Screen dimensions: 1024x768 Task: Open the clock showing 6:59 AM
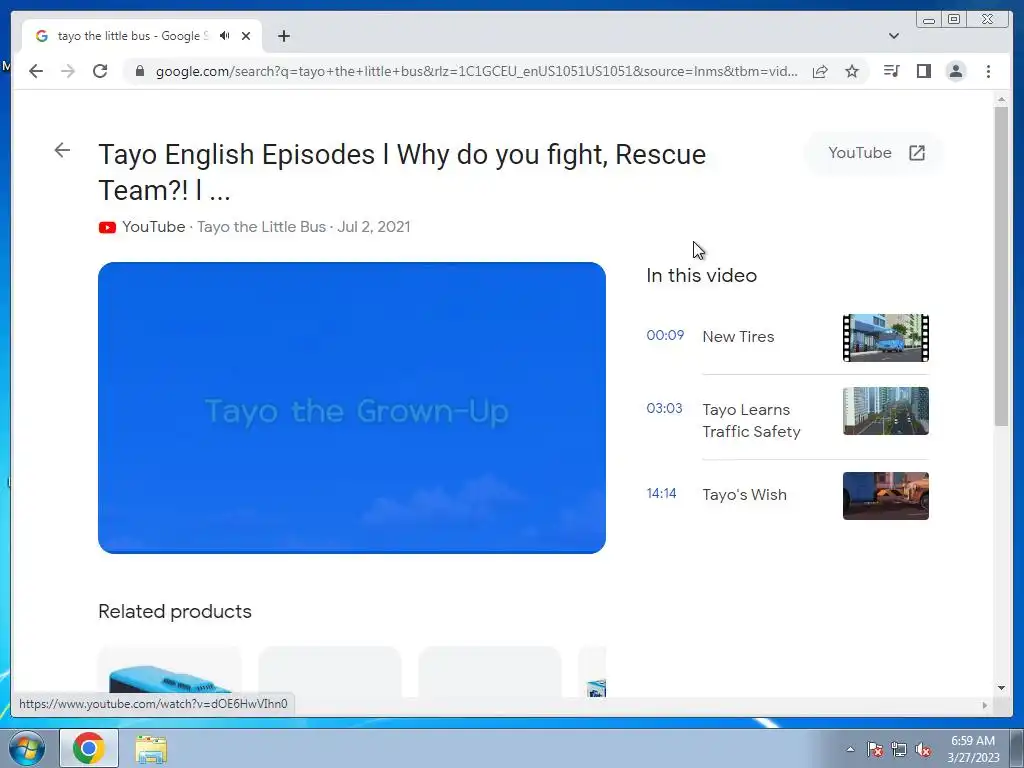(973, 749)
